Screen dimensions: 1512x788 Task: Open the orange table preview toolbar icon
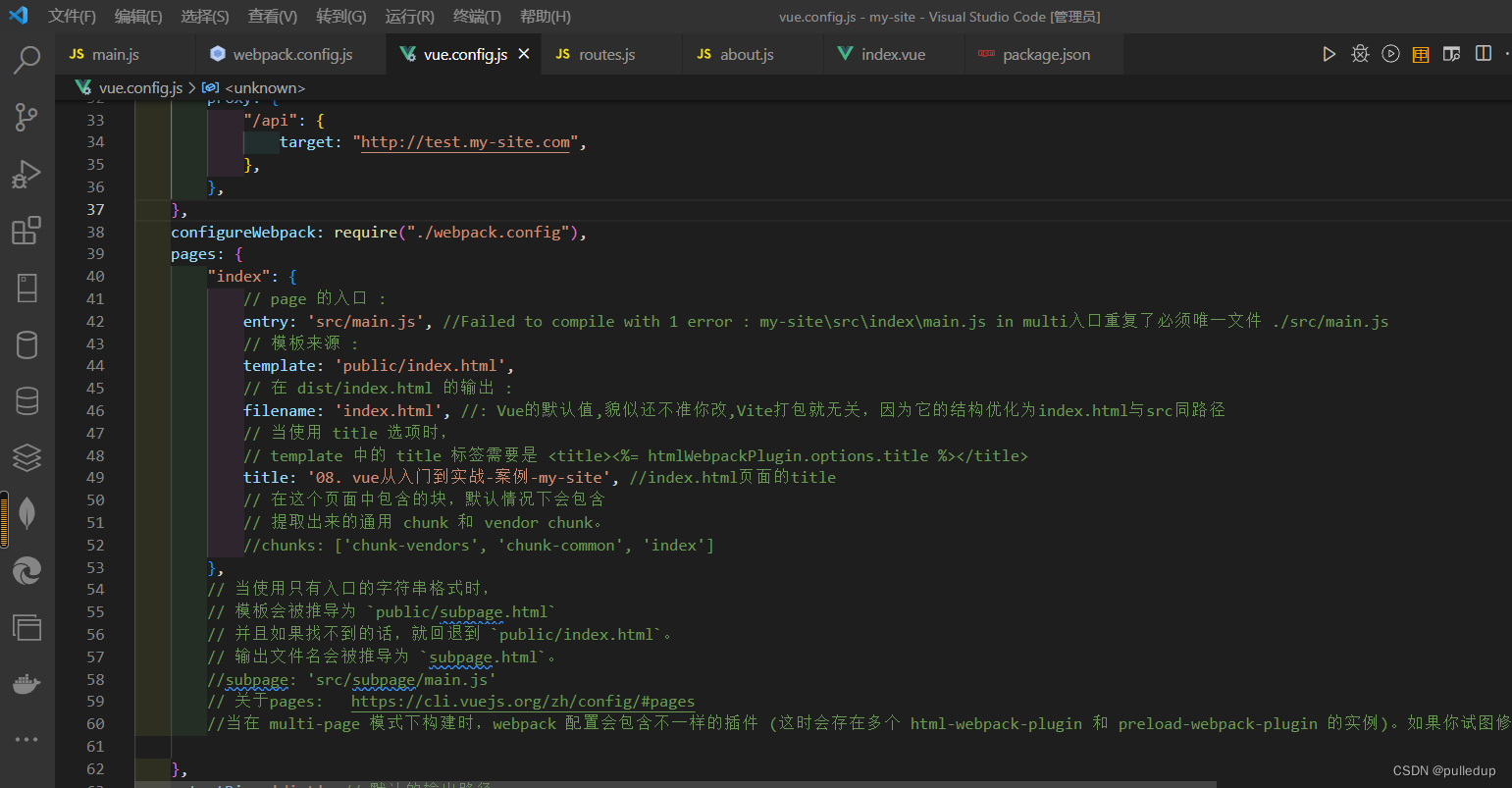(x=1421, y=54)
